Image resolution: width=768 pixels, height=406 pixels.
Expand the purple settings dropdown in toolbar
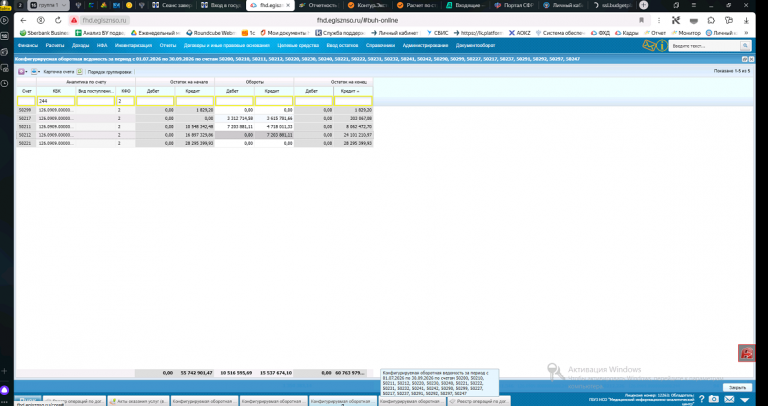pyautogui.click(x=23, y=72)
